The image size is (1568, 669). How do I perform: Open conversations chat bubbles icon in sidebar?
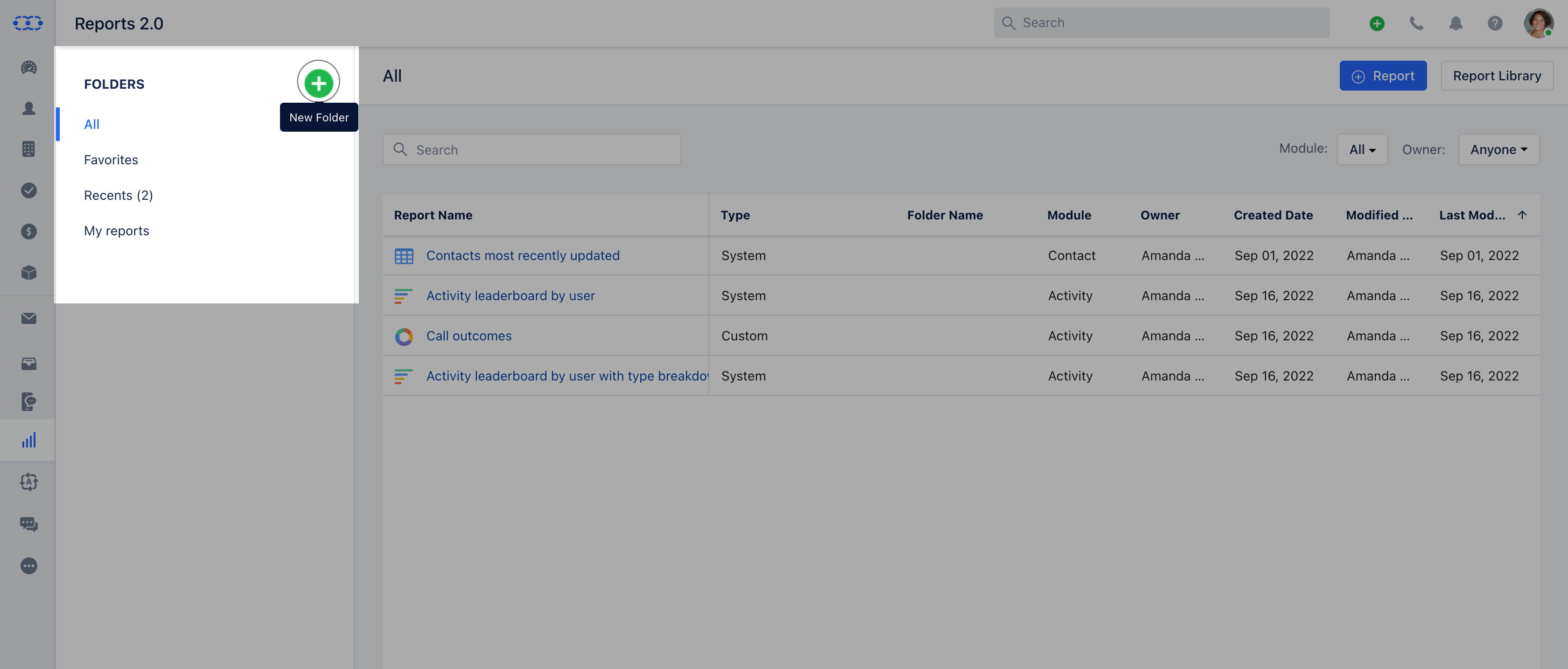pos(28,524)
